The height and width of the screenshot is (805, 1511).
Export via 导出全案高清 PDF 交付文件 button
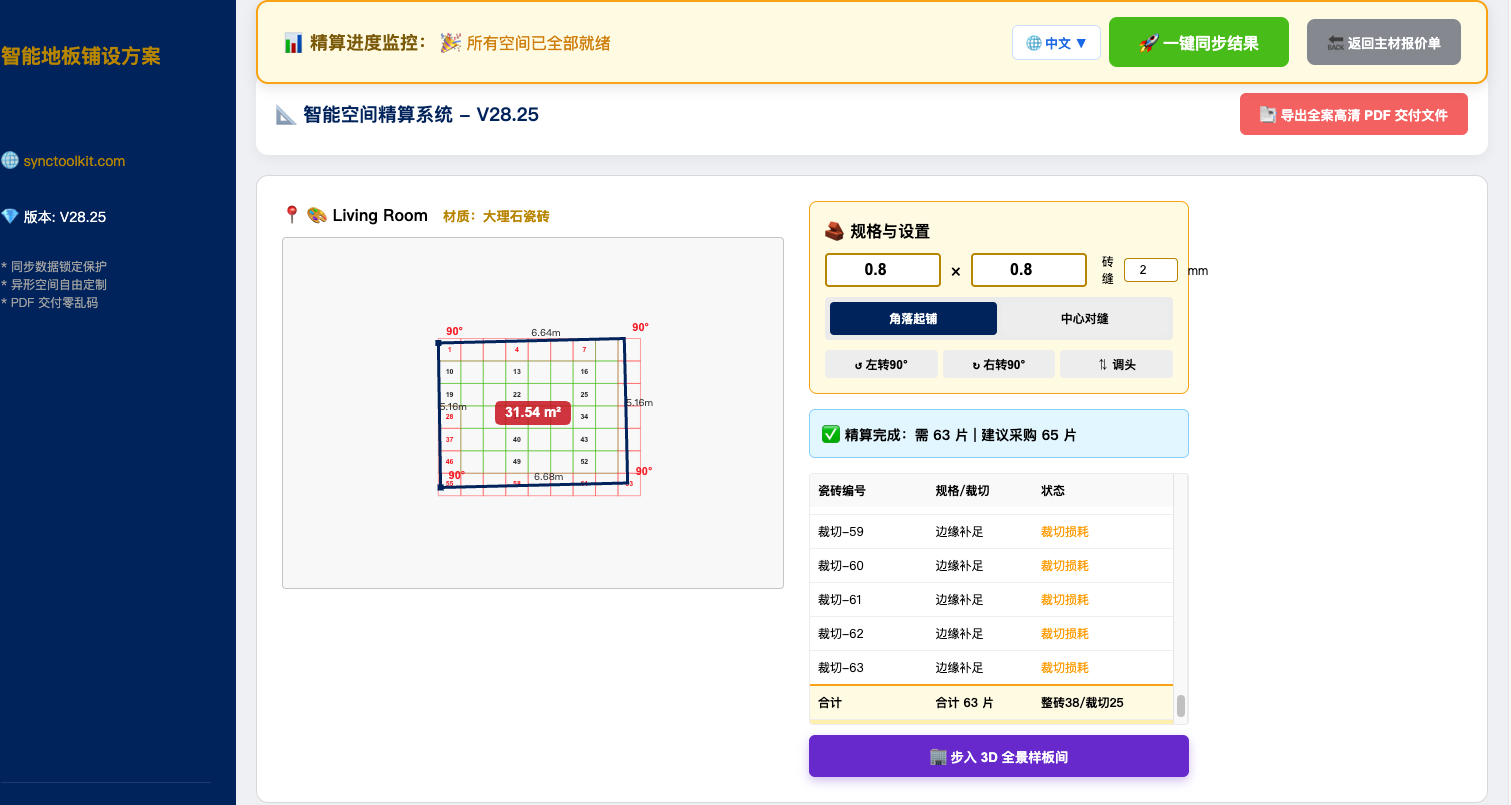pyautogui.click(x=1354, y=115)
